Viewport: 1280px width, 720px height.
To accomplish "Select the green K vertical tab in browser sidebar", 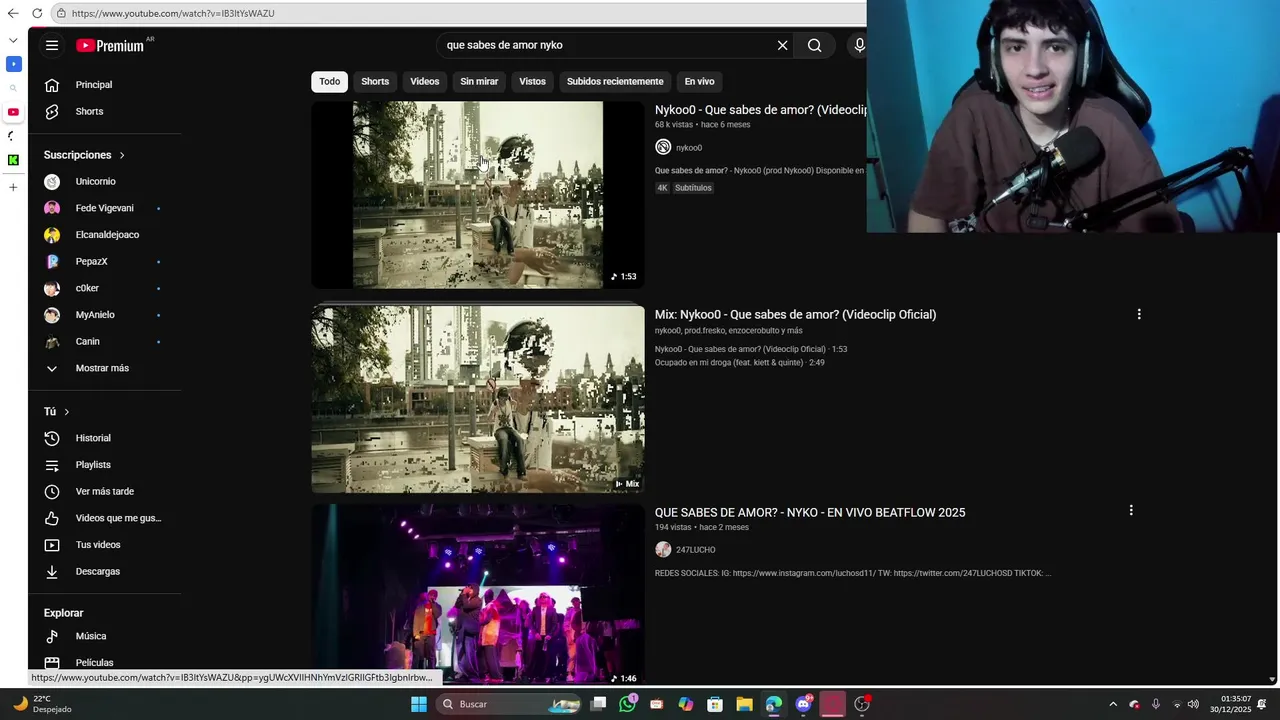I will coord(13,160).
